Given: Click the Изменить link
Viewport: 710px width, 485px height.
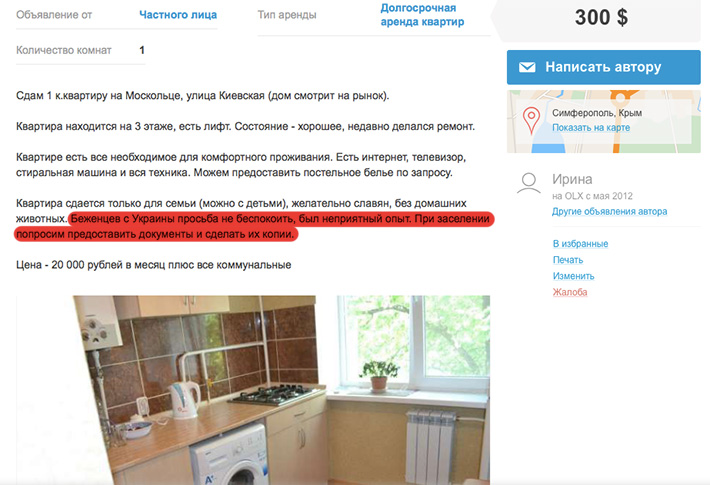Looking at the screenshot, I should pyautogui.click(x=573, y=276).
